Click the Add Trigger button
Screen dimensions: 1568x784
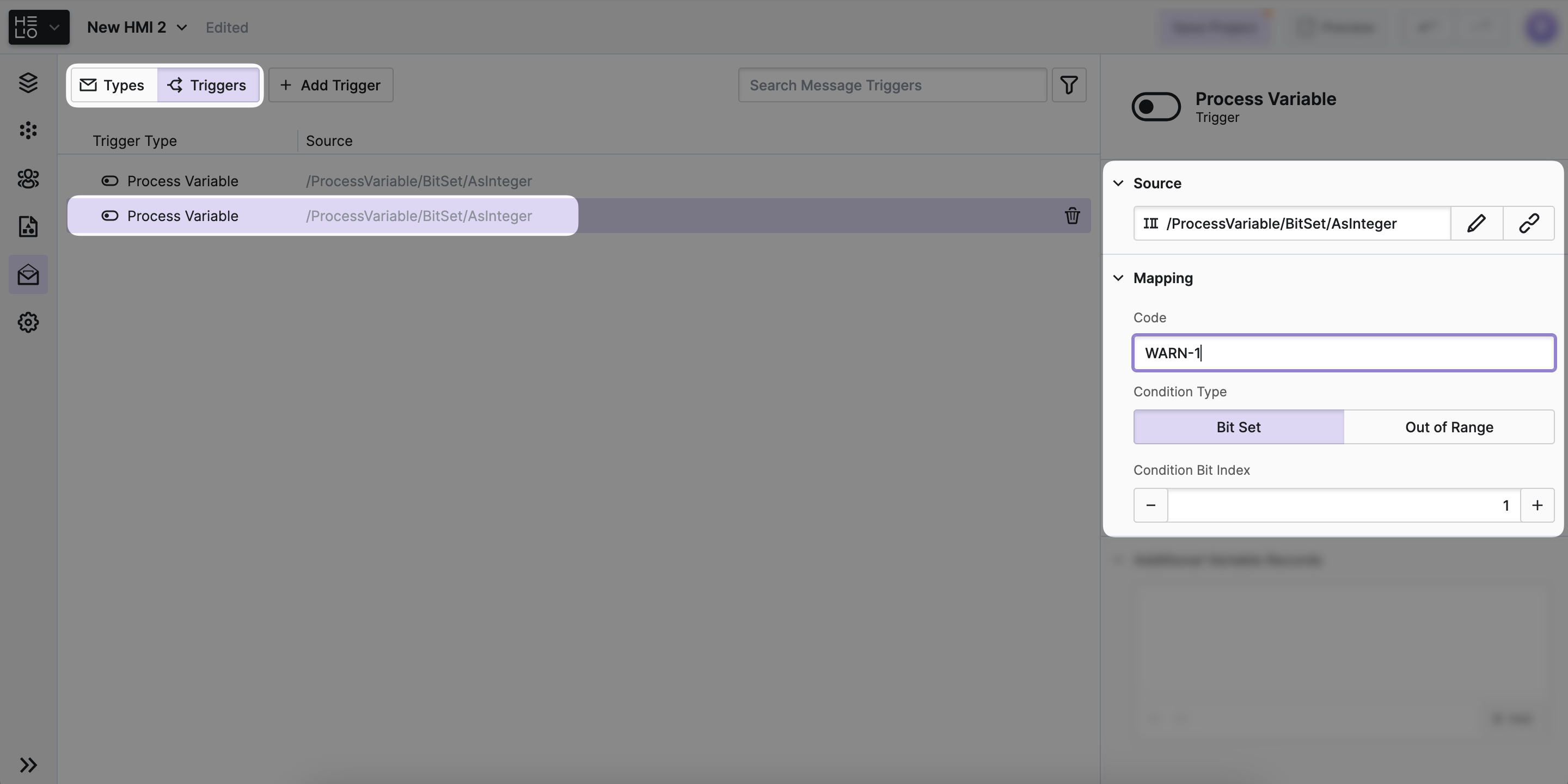coord(330,85)
